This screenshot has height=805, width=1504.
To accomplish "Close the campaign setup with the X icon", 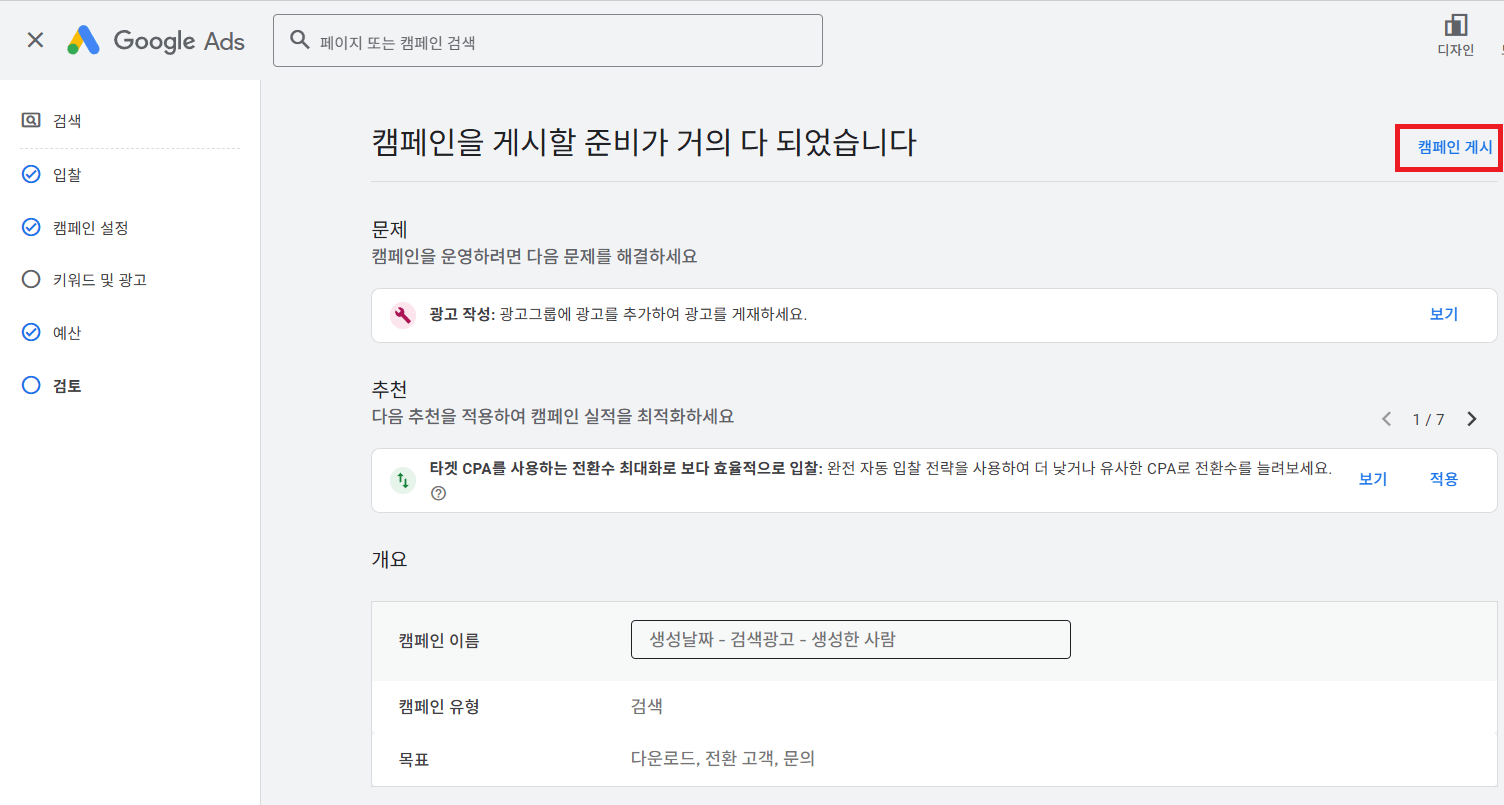I will [x=35, y=40].
